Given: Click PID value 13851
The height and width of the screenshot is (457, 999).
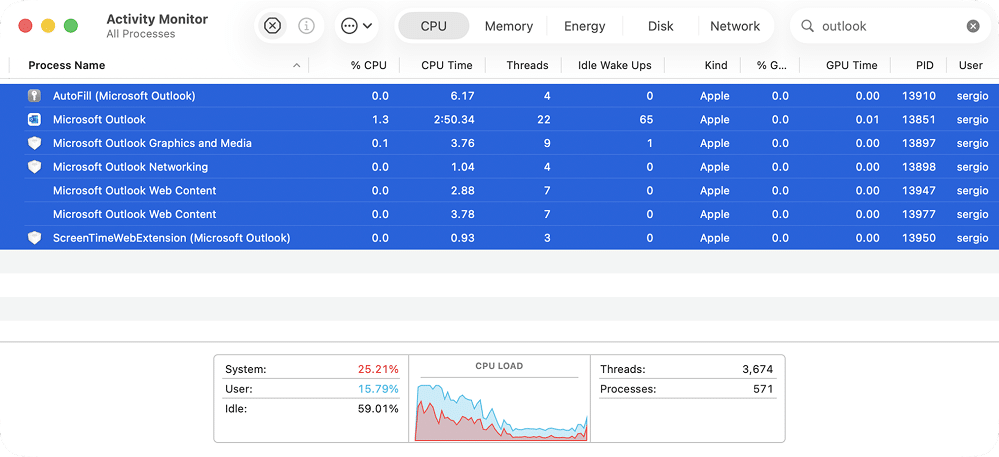Looking at the screenshot, I should coord(919,120).
